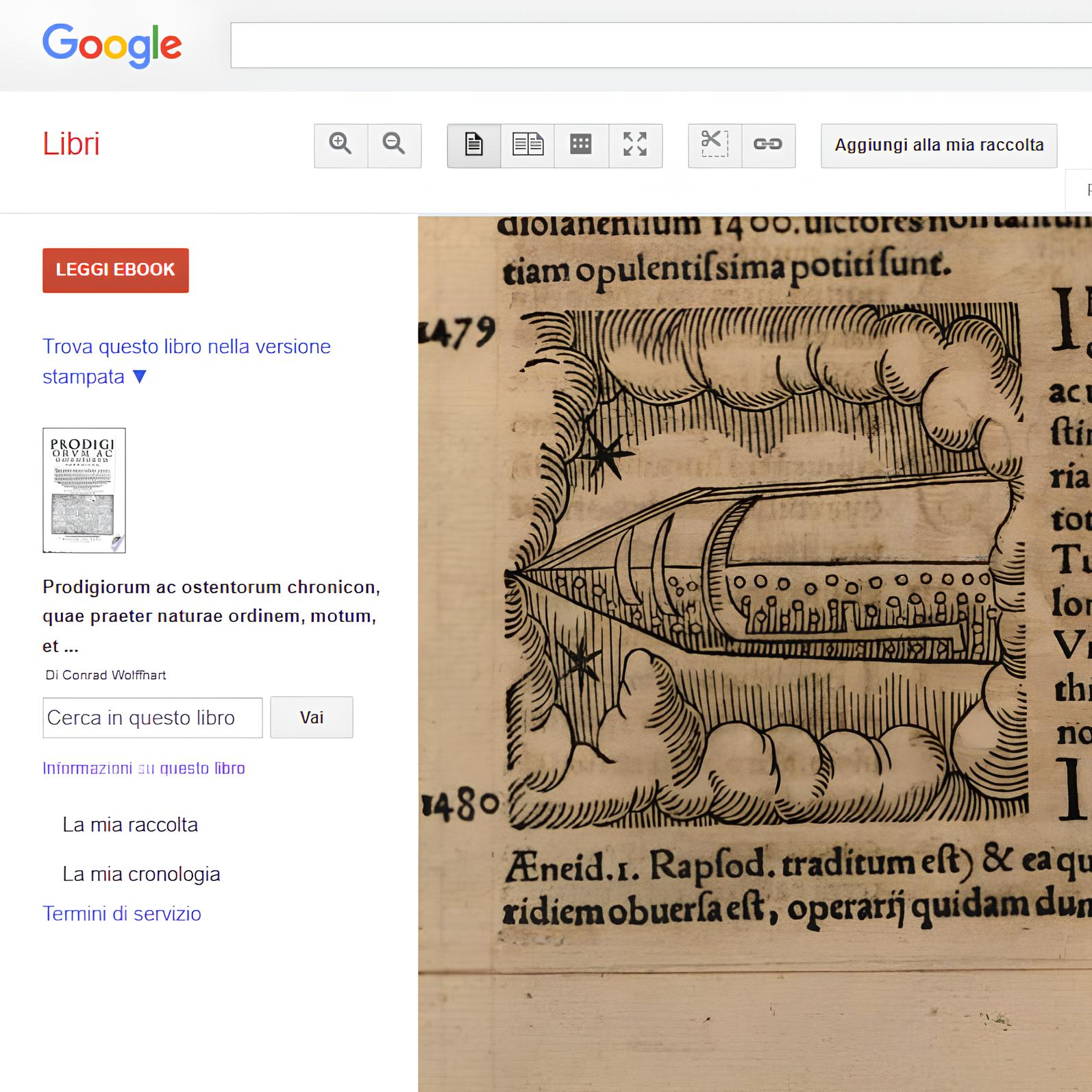Image resolution: width=1092 pixels, height=1092 pixels.
Task: Open La mia cronologia
Action: (141, 873)
